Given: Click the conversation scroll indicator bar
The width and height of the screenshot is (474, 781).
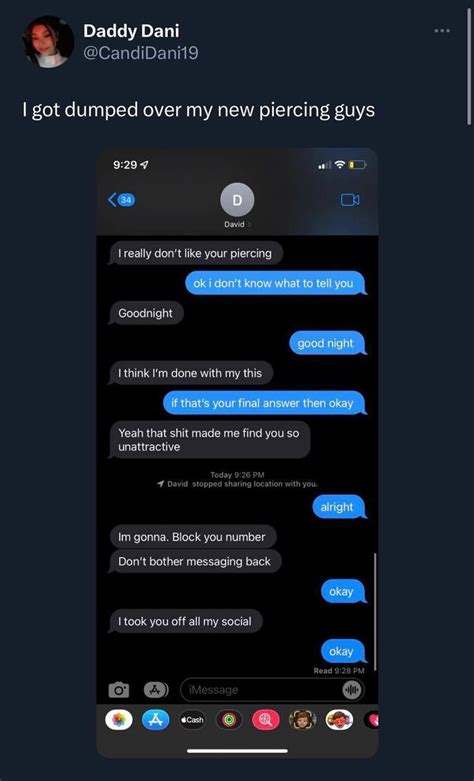Looking at the screenshot, I should 374,612.
